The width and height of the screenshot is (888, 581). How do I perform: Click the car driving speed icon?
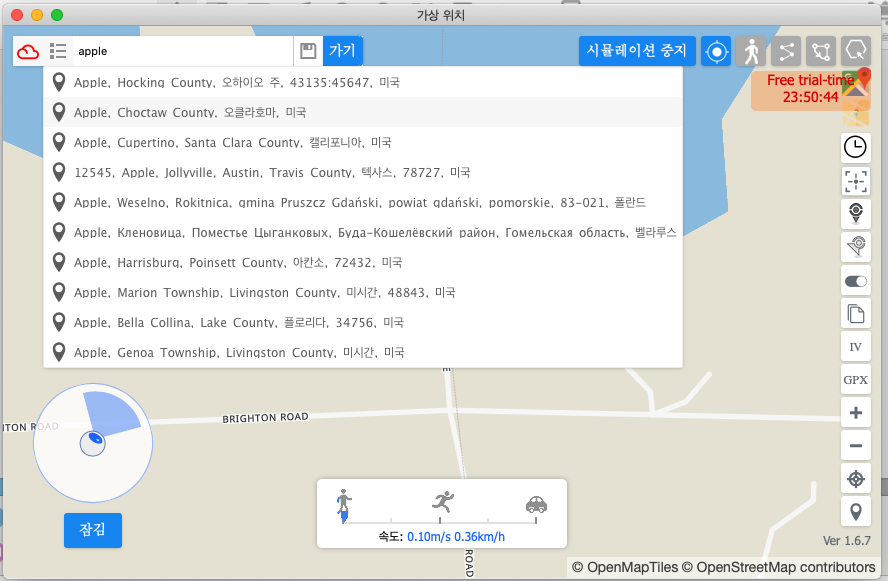(x=536, y=503)
